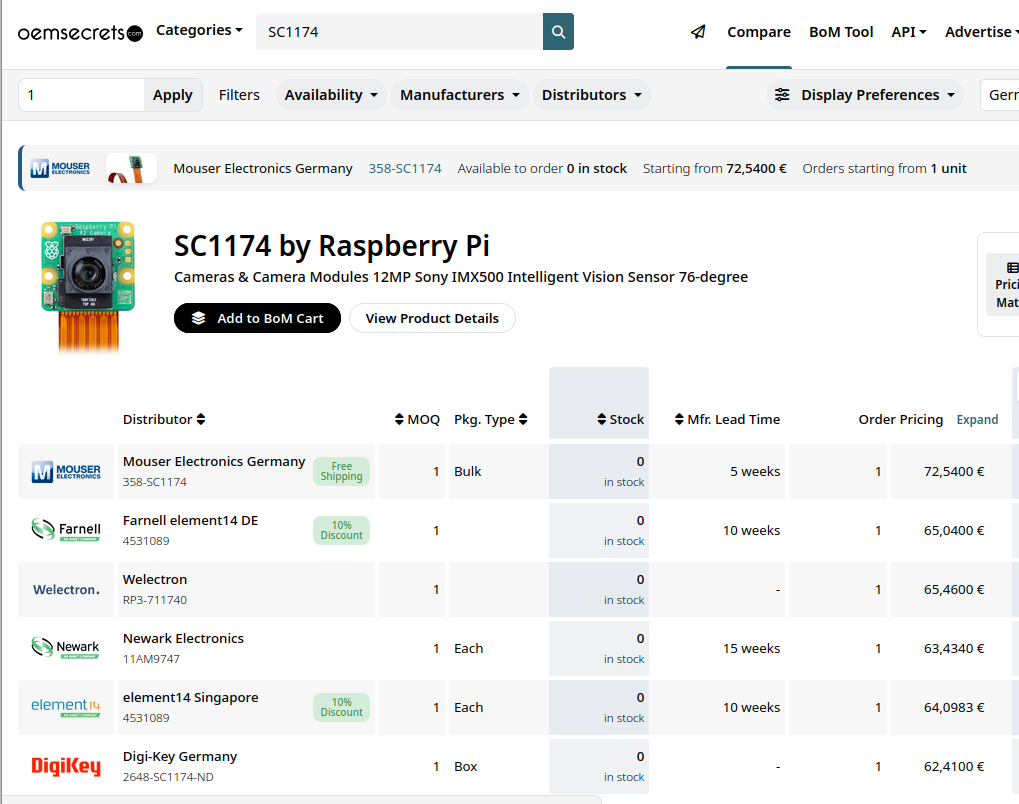Click the paper plane icon
The image size is (1019, 804).
tap(698, 32)
